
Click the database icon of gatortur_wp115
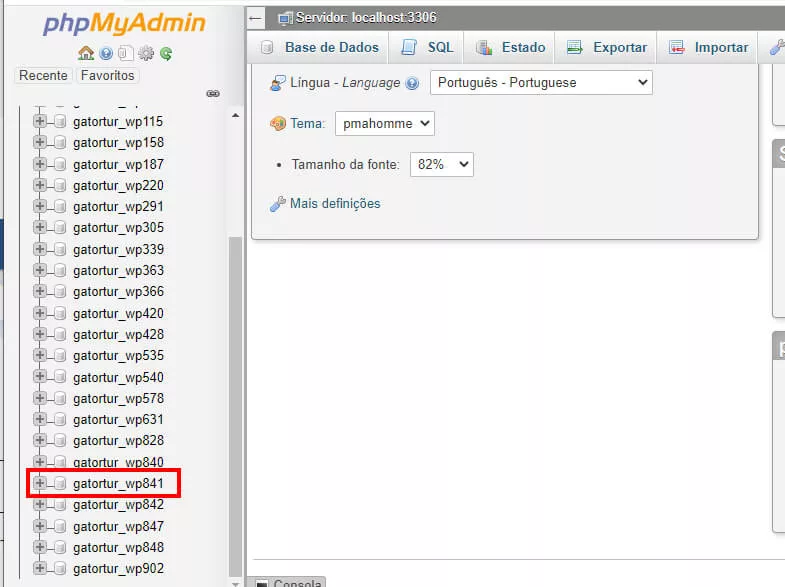(60, 122)
